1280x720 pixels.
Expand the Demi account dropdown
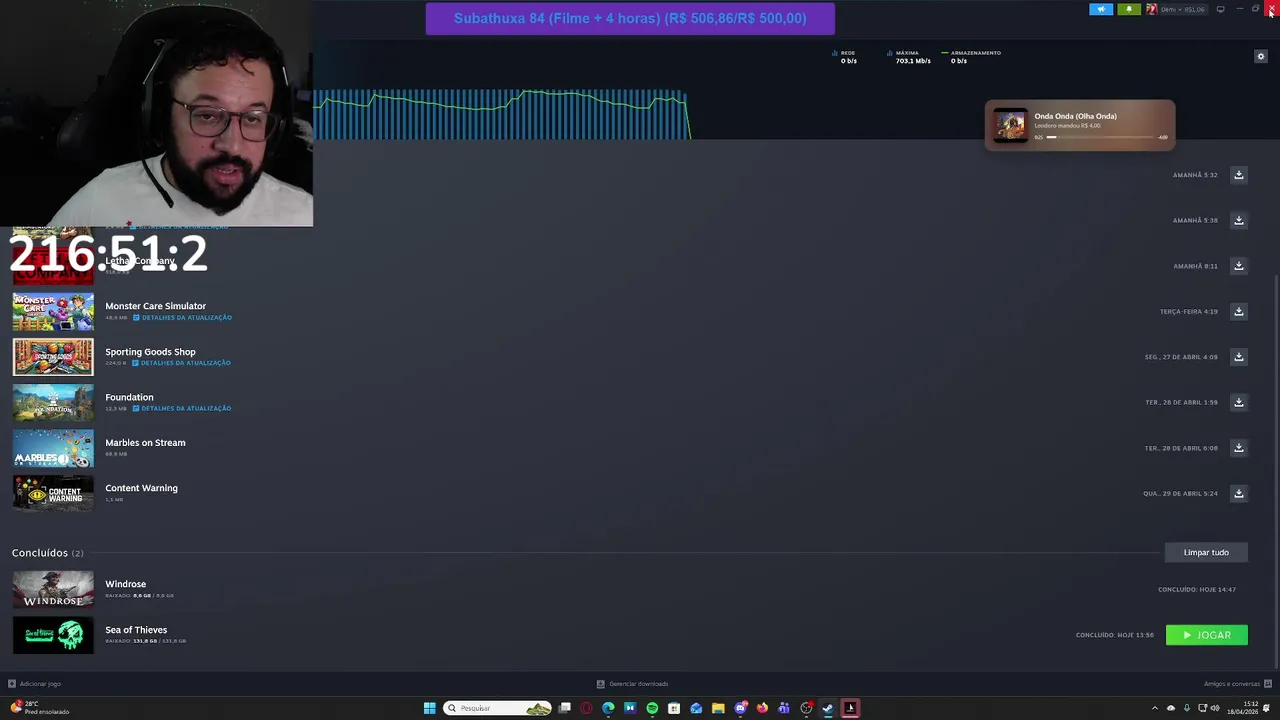1177,9
